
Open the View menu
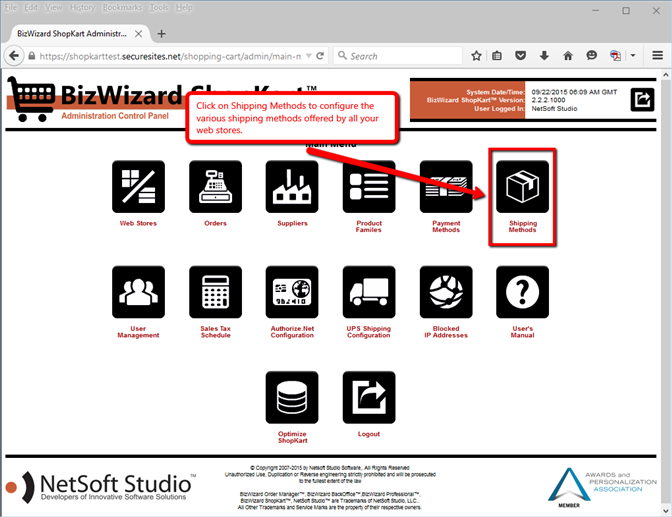54,8
